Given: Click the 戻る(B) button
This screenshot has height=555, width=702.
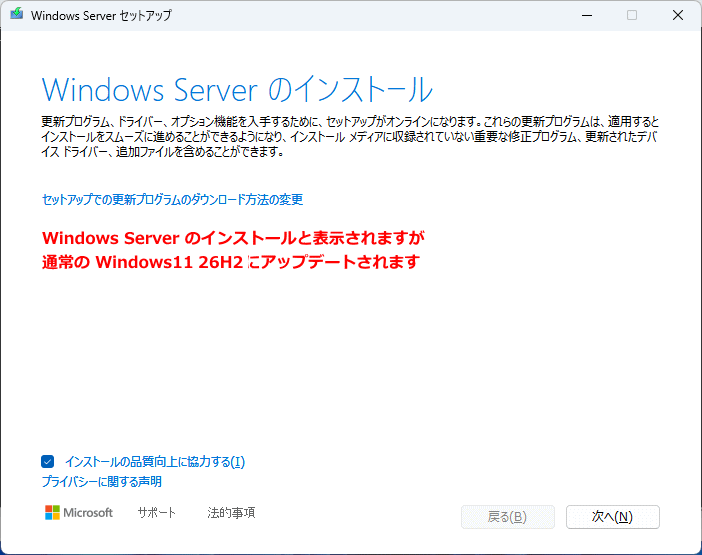Looking at the screenshot, I should click(508, 517).
